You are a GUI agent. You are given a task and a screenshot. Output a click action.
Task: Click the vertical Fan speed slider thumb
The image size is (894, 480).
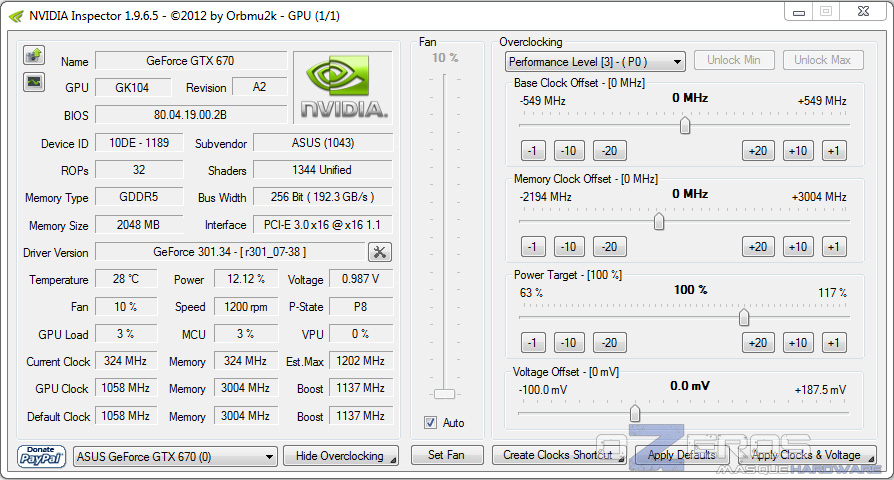[444, 394]
